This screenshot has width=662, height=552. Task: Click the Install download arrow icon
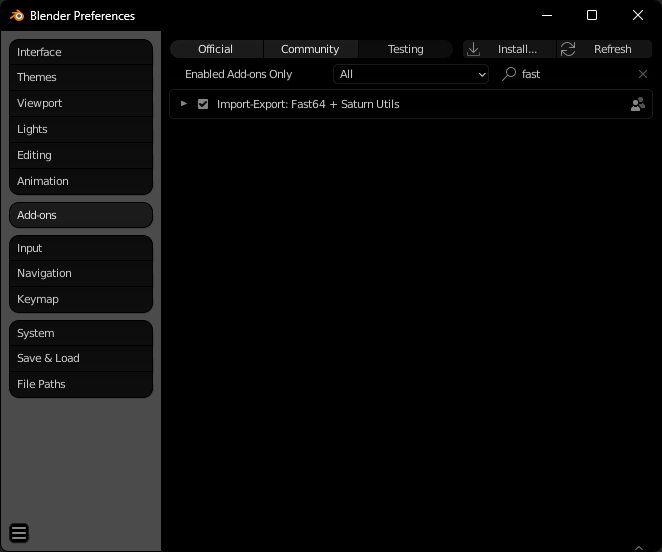[474, 49]
